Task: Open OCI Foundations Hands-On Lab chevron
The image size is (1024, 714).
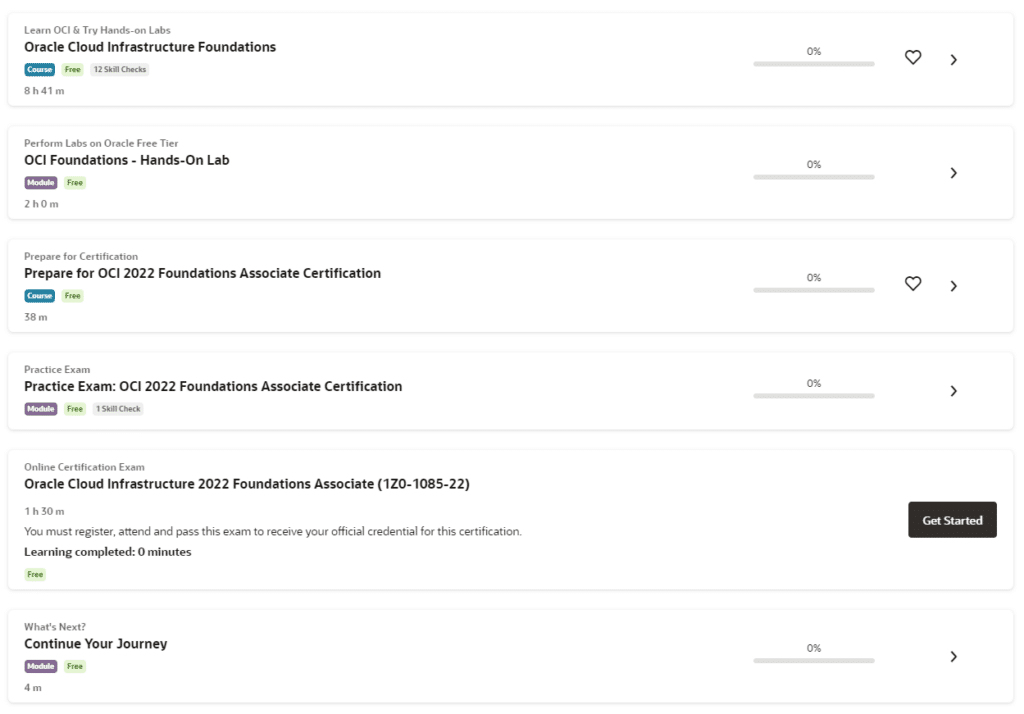Action: tap(953, 173)
